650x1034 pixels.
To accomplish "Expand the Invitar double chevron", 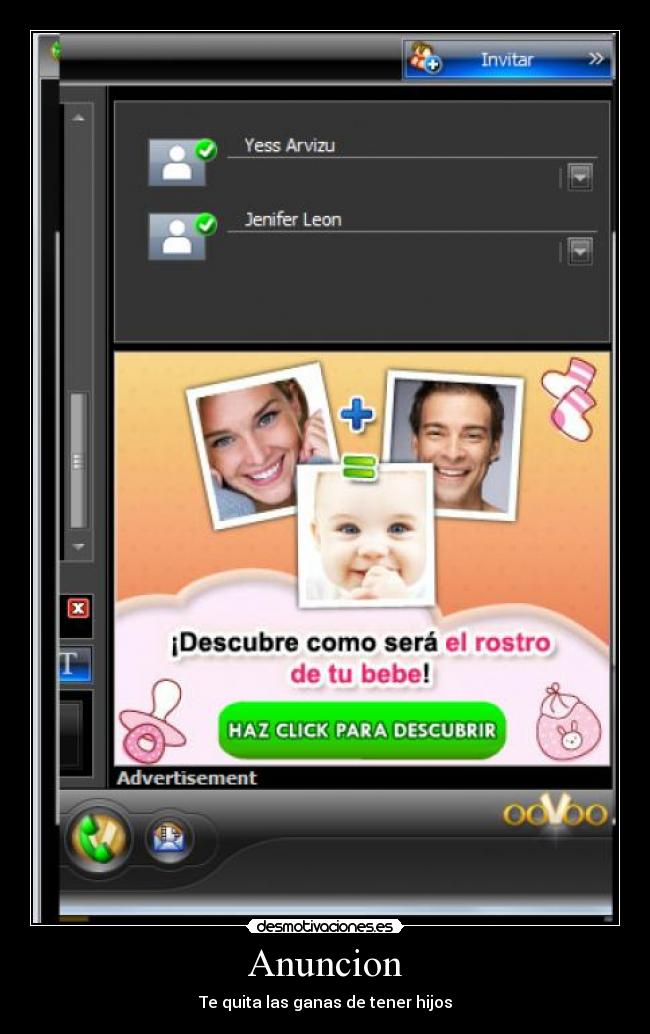I will coord(596,59).
